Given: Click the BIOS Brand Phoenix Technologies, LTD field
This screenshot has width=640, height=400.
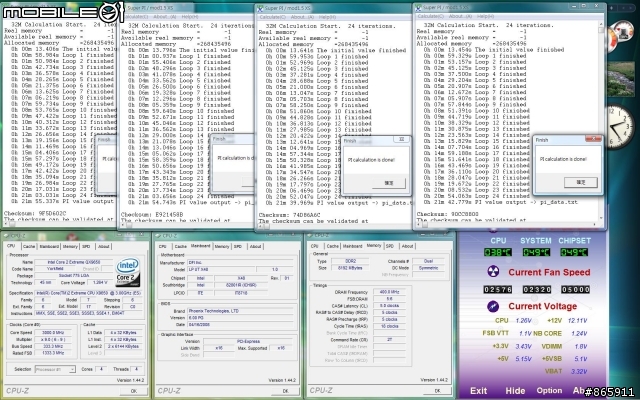Looking at the screenshot, I should tap(240, 311).
